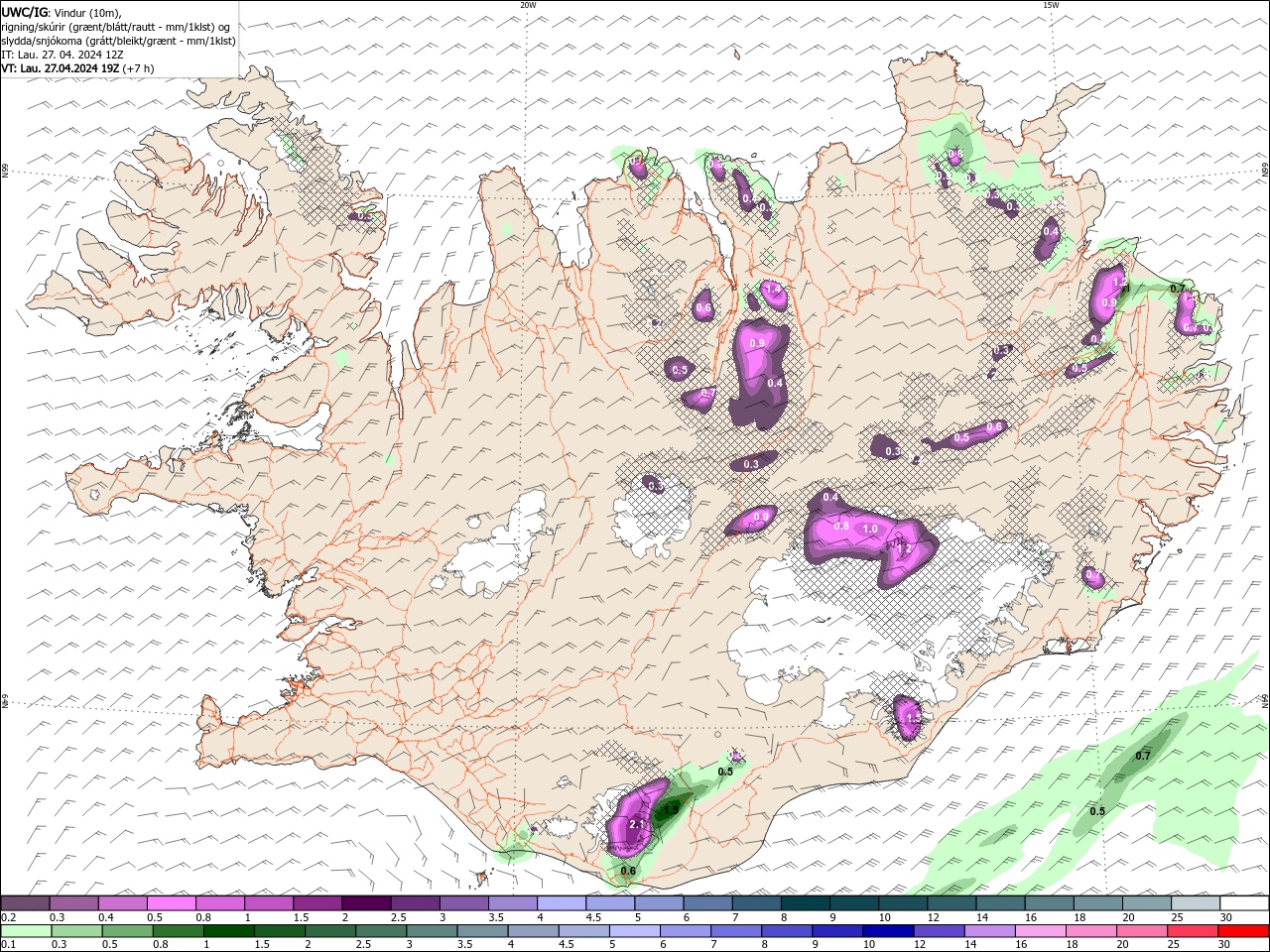This screenshot has width=1270, height=952.
Task: Click the offshore "0.7" value in the southeast green band
Action: point(1143,756)
